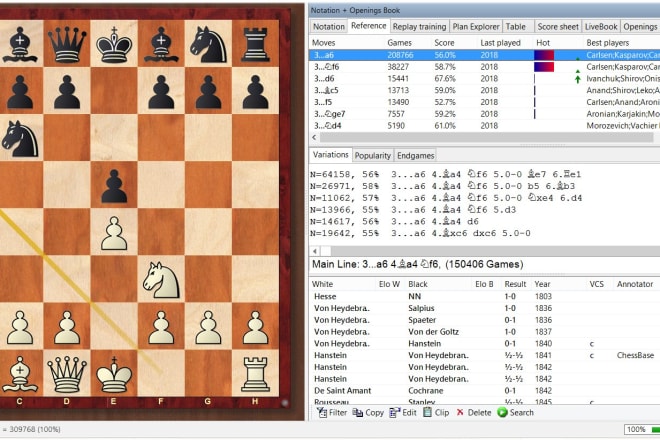Select the 3...Nd4 move row
The height and width of the screenshot is (440, 660).
[x=484, y=126]
